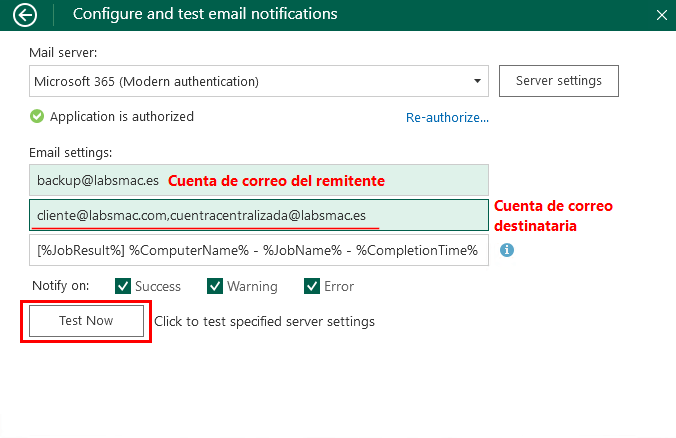Toggle the Success notification checkbox
Viewport: 676px width, 438px height.
124,287
